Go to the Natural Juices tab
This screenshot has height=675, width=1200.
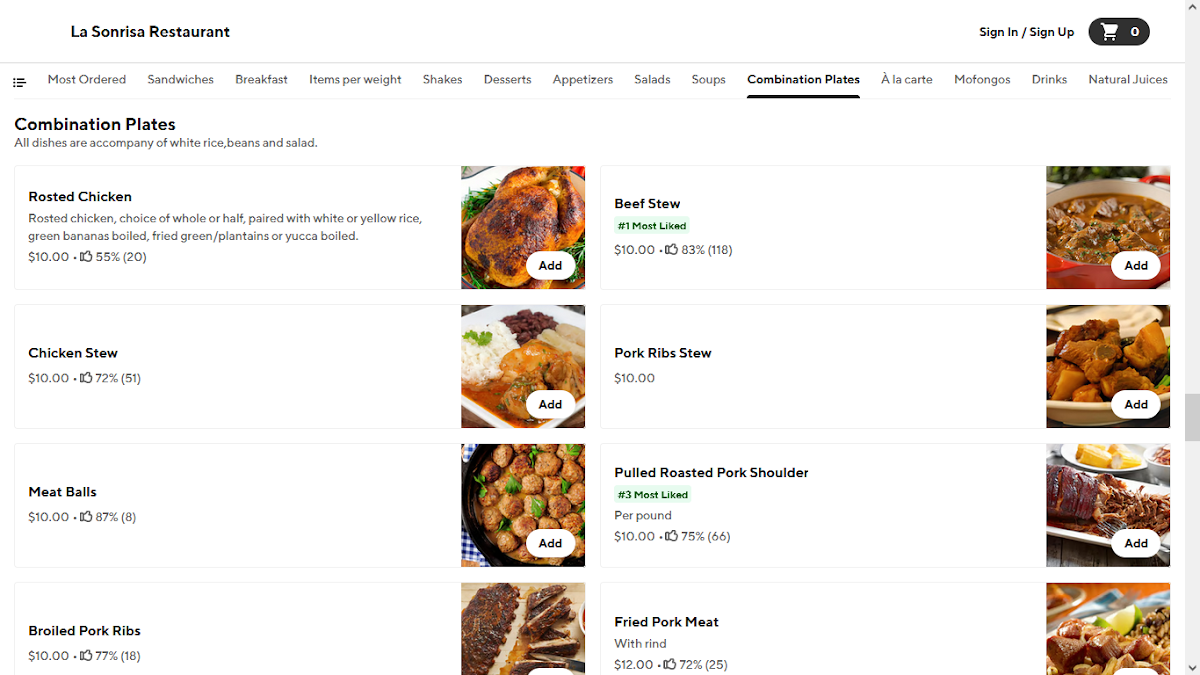(x=1128, y=79)
